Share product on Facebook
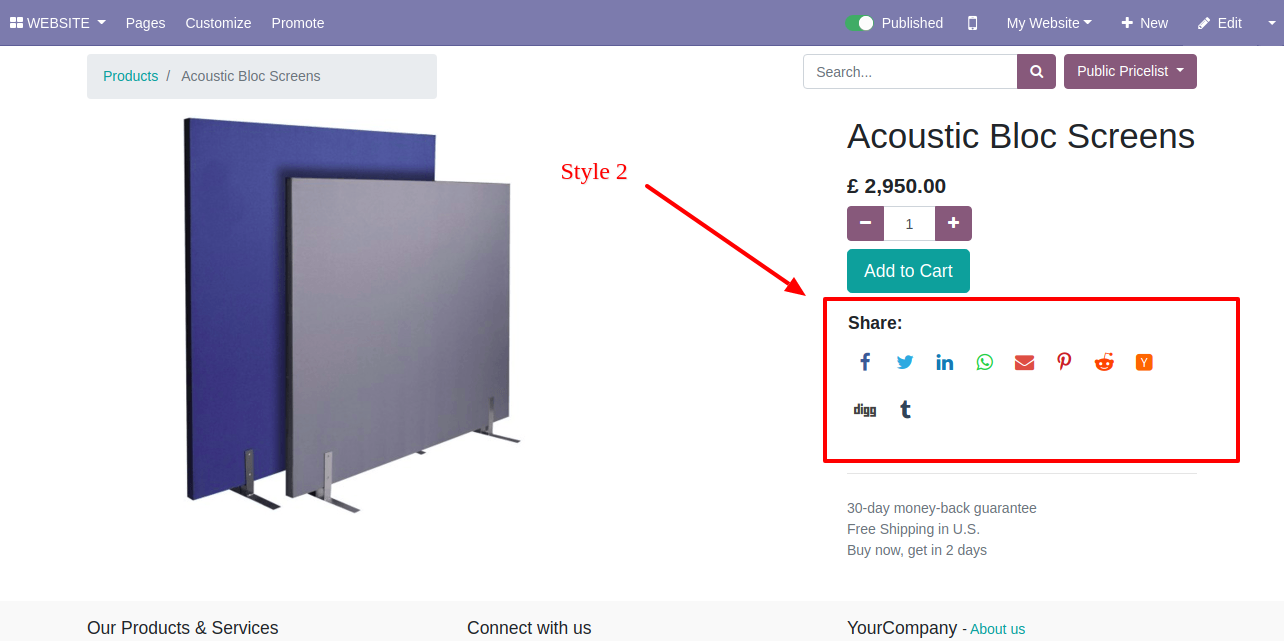 tap(865, 362)
